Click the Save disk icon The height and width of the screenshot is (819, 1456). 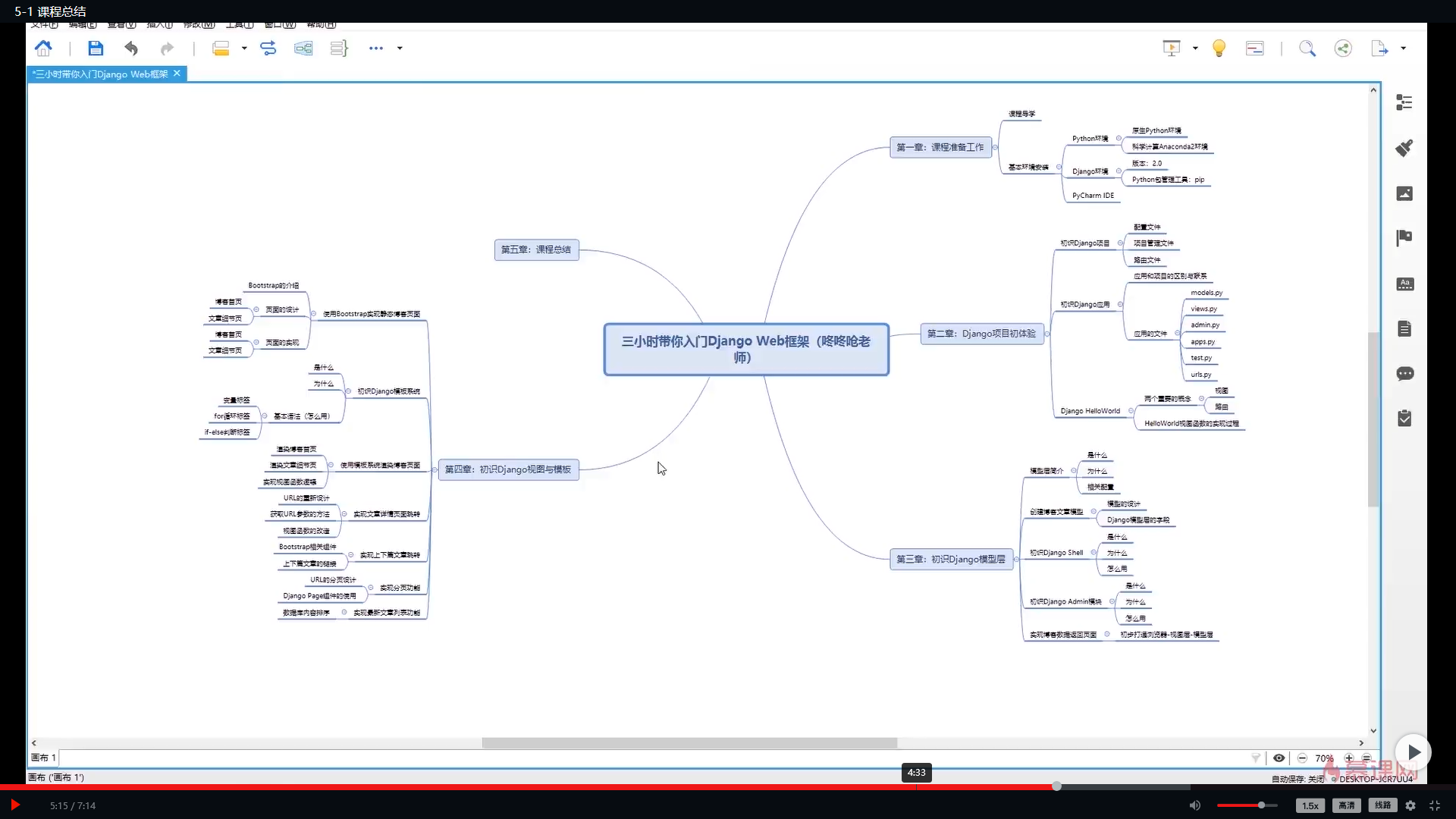coord(96,49)
